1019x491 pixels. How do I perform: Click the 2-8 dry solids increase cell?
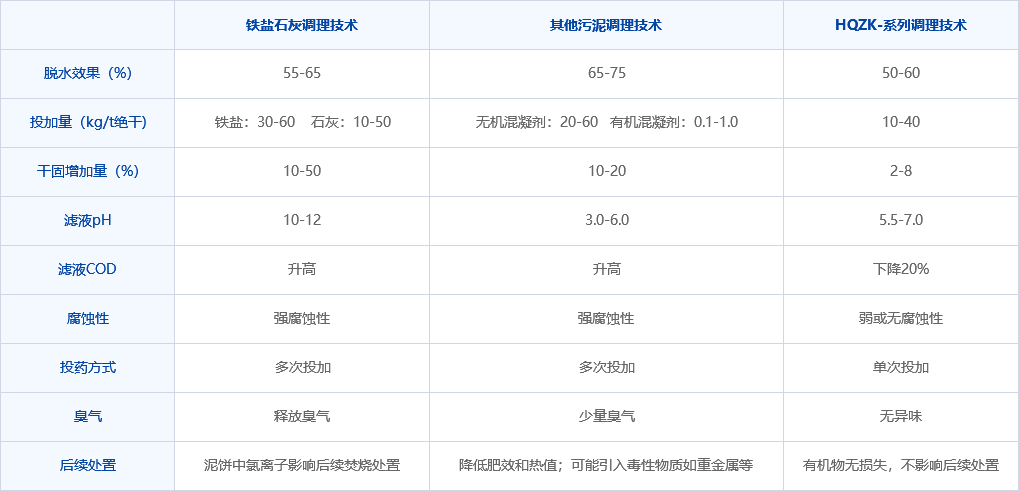[901, 171]
